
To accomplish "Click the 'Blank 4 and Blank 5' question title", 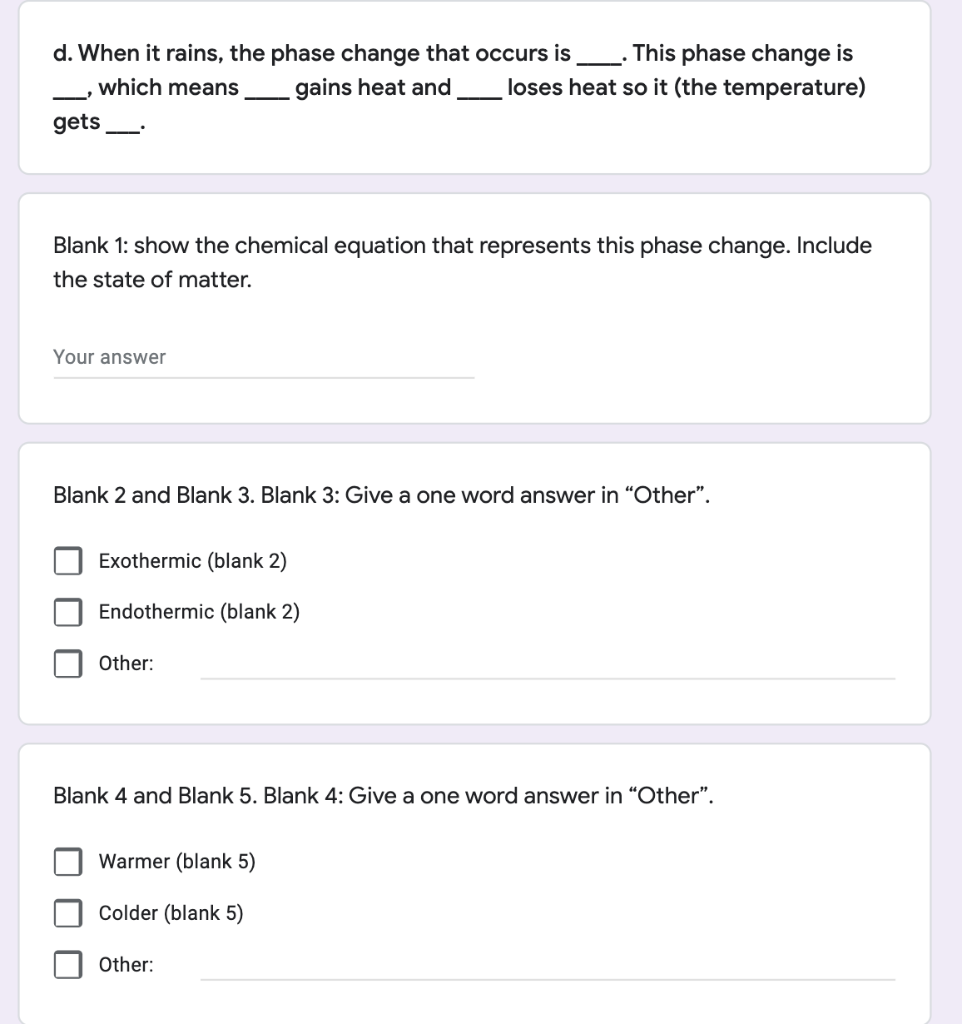I will point(384,796).
